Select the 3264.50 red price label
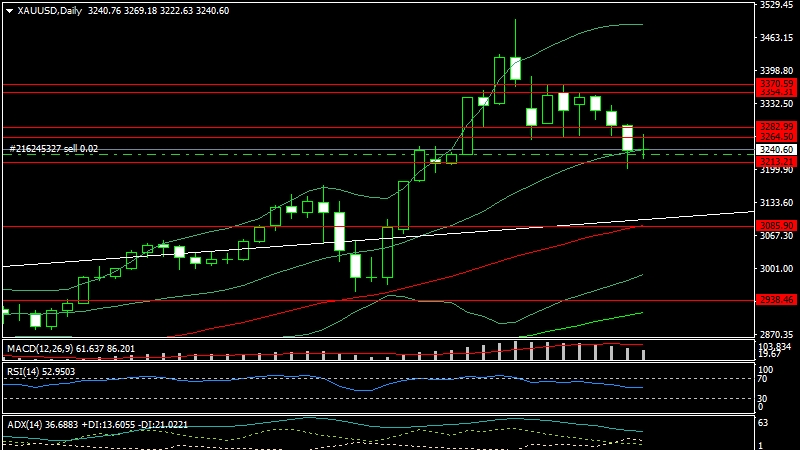Image resolution: width=800 pixels, height=450 pixels. click(775, 136)
